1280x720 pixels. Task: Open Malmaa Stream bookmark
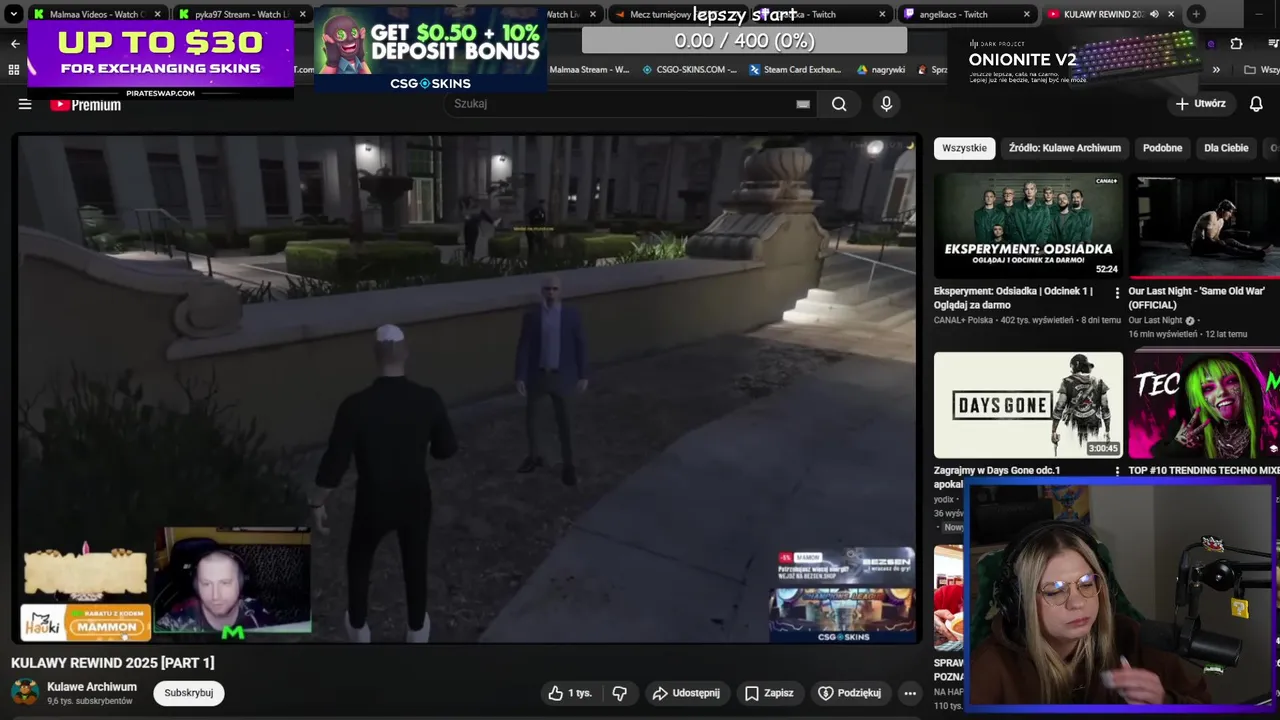click(x=589, y=70)
